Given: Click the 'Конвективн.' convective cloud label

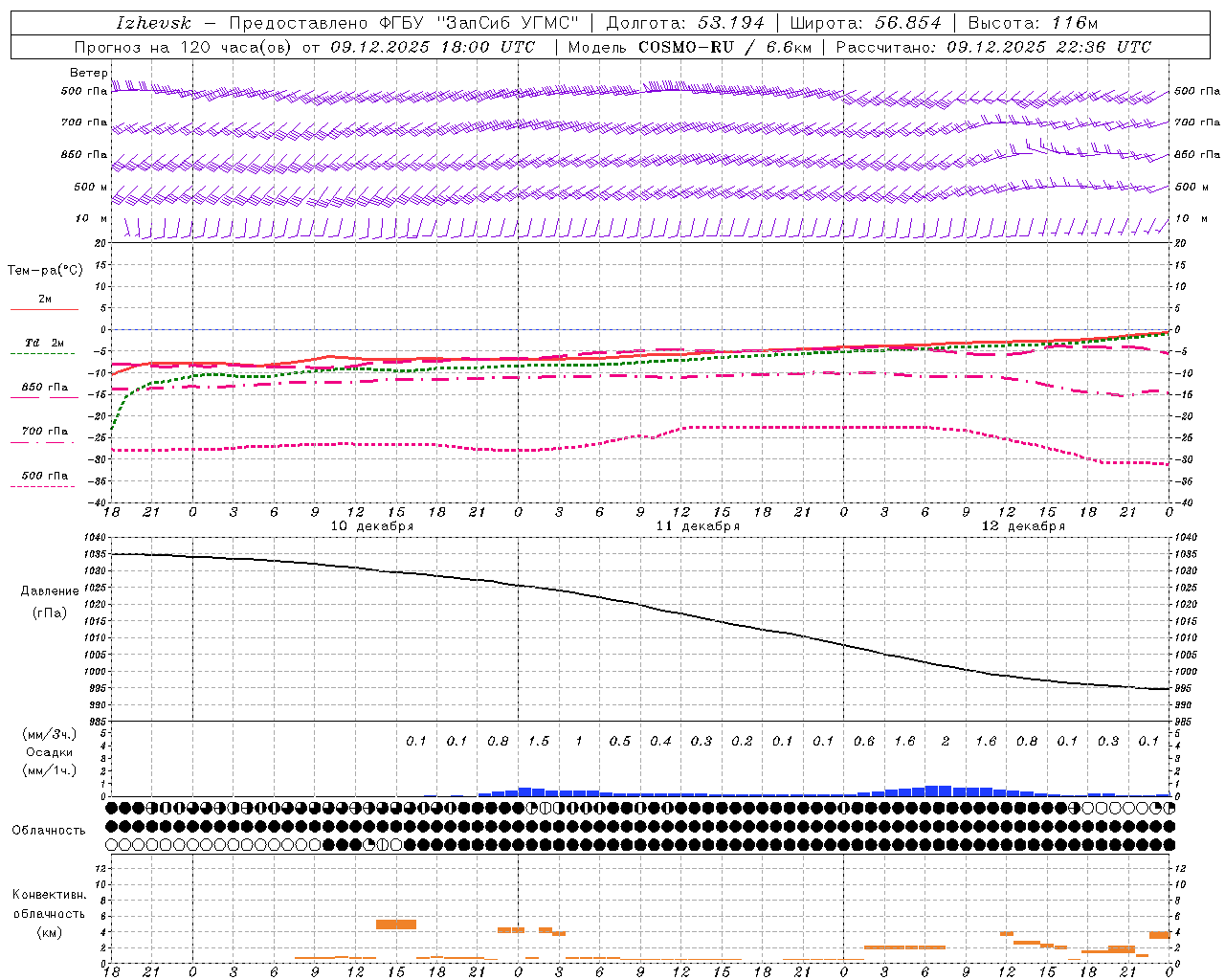Looking at the screenshot, I should point(50,895).
